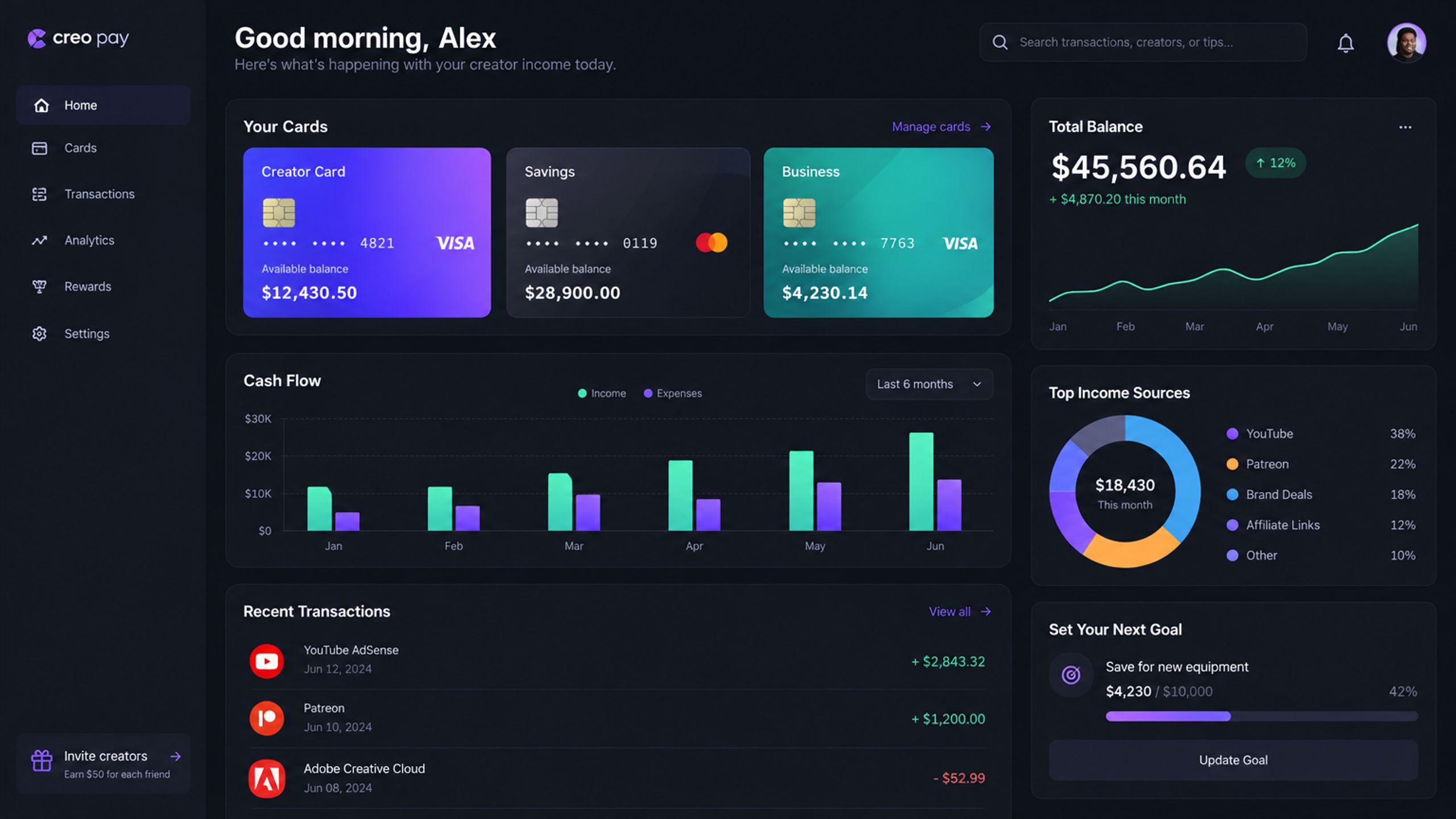Click the Update Goal button
The height and width of the screenshot is (819, 1456).
click(x=1233, y=760)
